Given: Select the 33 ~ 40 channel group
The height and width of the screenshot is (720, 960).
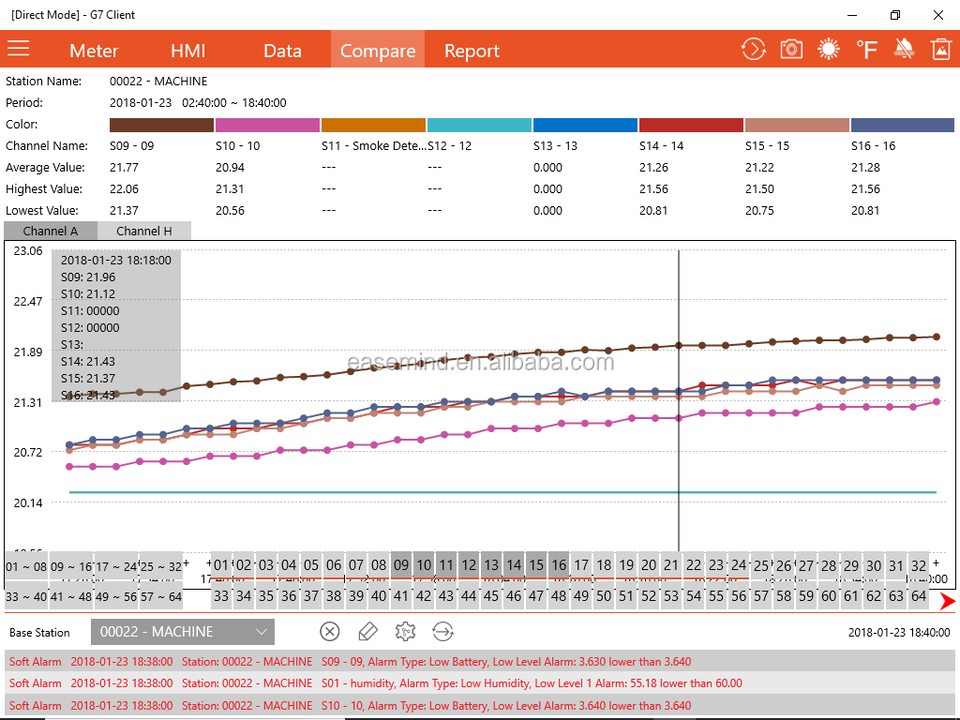Looking at the screenshot, I should [26, 597].
